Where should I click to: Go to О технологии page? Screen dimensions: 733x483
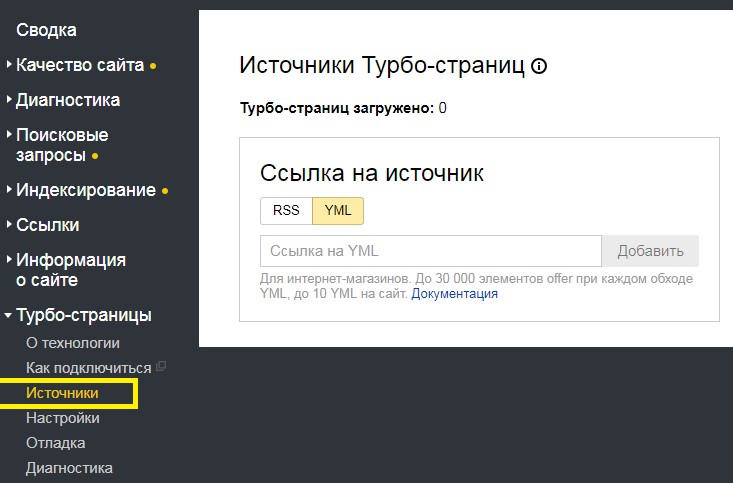point(73,343)
